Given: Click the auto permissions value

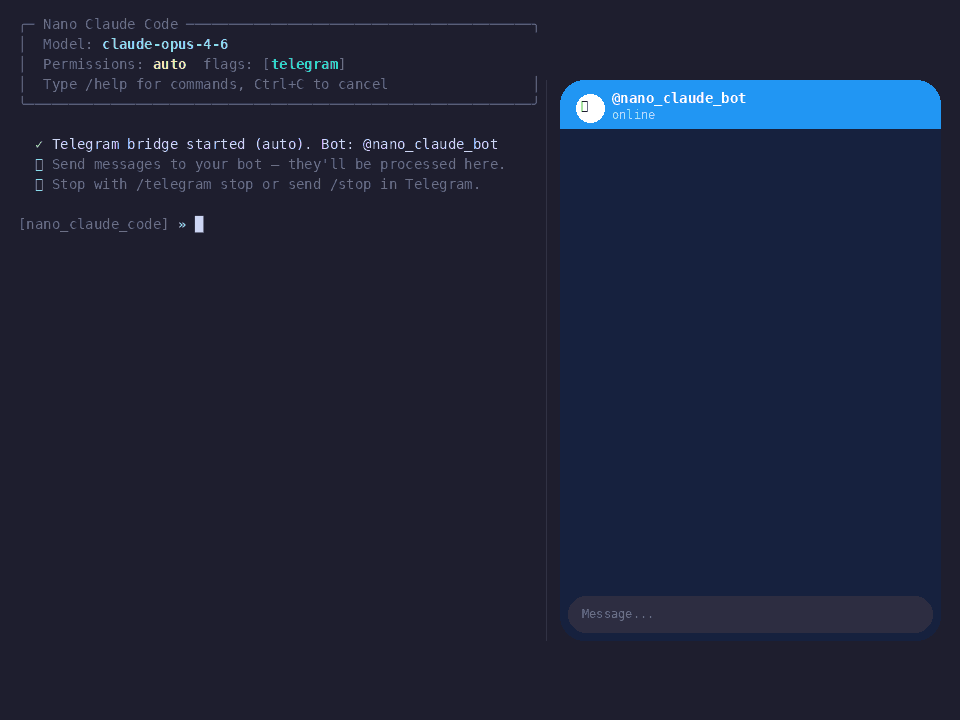Looking at the screenshot, I should point(170,64).
